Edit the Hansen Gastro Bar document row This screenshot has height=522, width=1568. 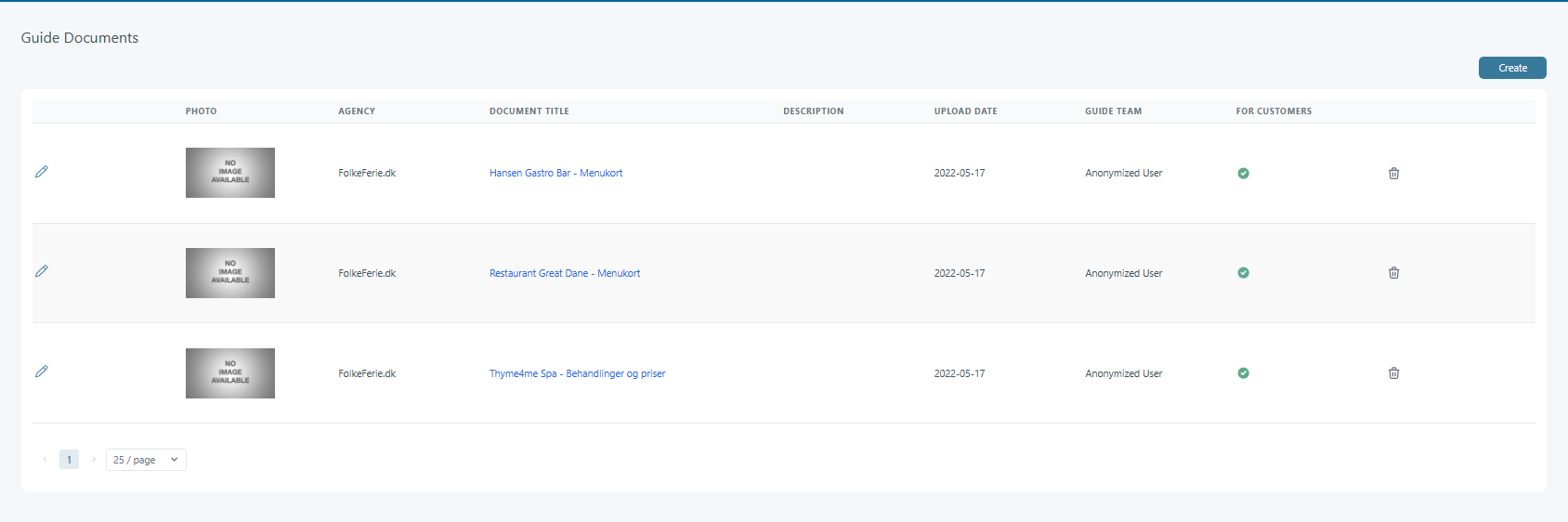pyautogui.click(x=42, y=172)
